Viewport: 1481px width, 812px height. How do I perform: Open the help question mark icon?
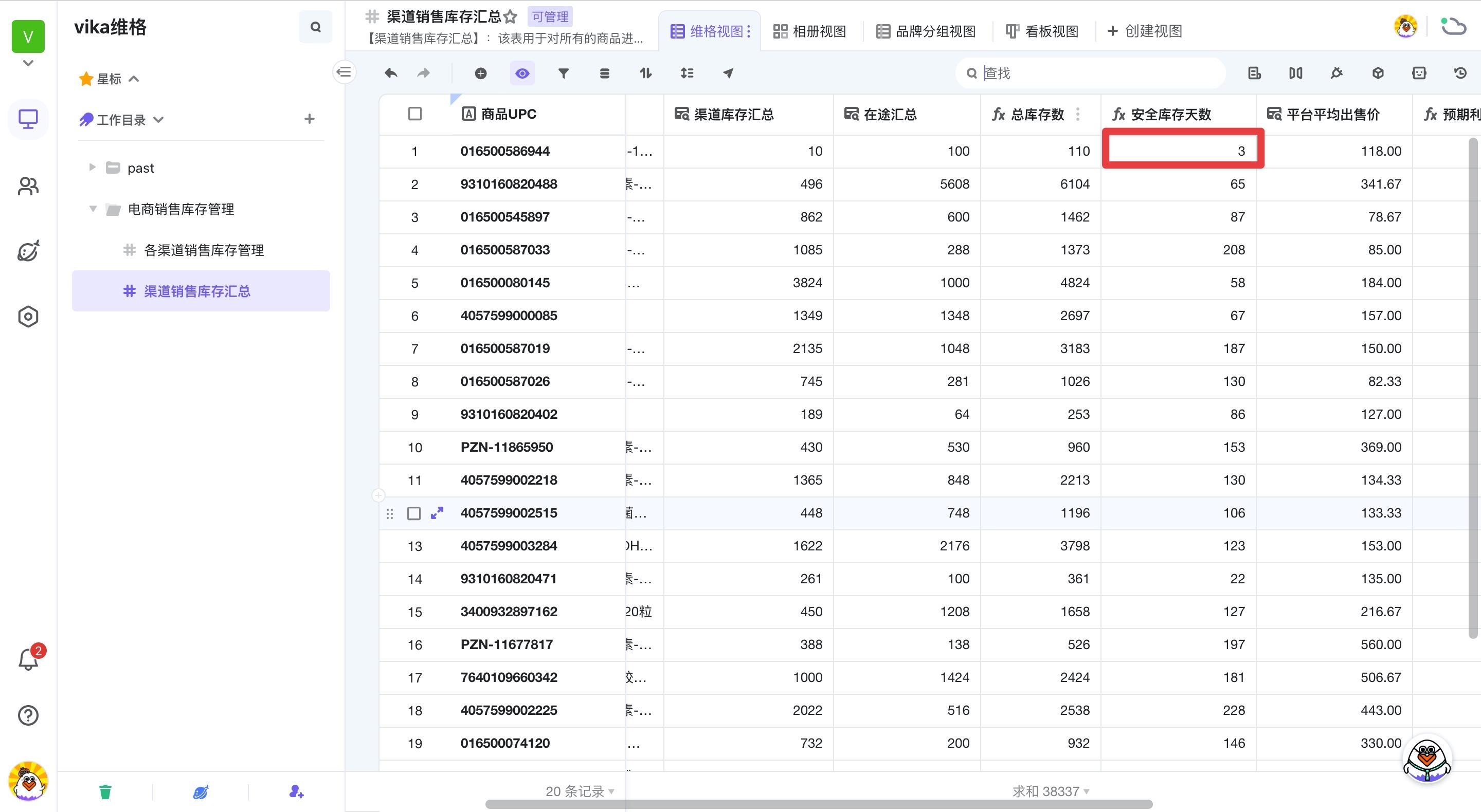(x=28, y=715)
